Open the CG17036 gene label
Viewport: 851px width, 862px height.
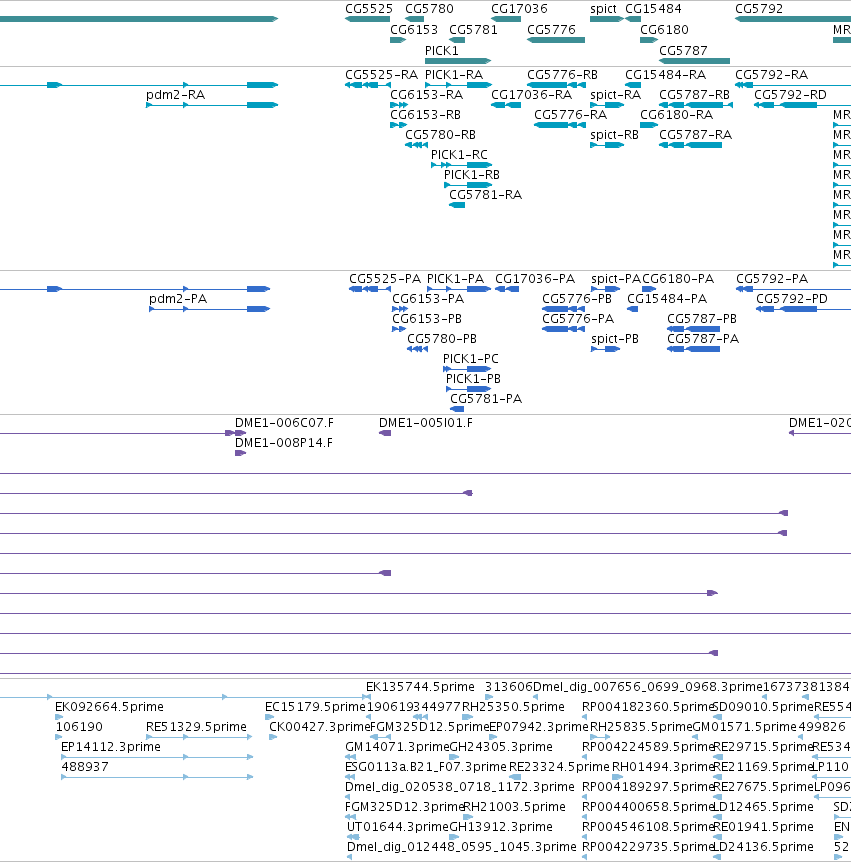pyautogui.click(x=519, y=9)
